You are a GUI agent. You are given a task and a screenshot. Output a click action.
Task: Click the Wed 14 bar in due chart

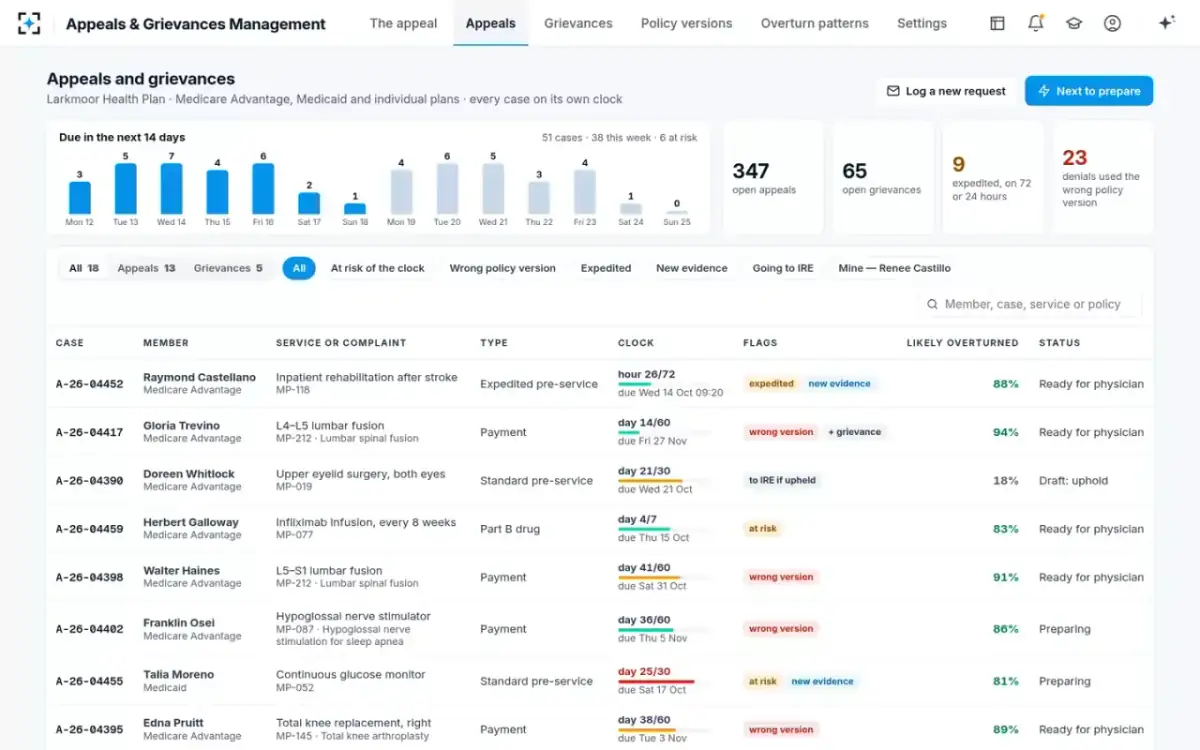(172, 189)
